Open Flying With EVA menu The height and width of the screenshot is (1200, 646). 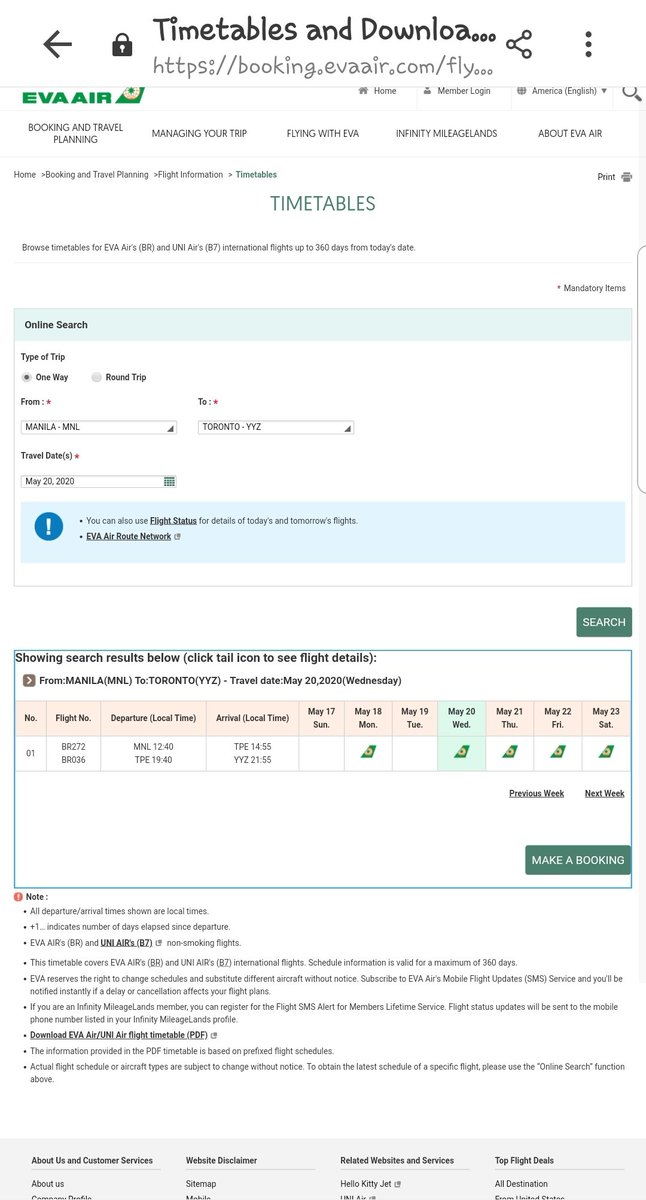pyautogui.click(x=322, y=134)
